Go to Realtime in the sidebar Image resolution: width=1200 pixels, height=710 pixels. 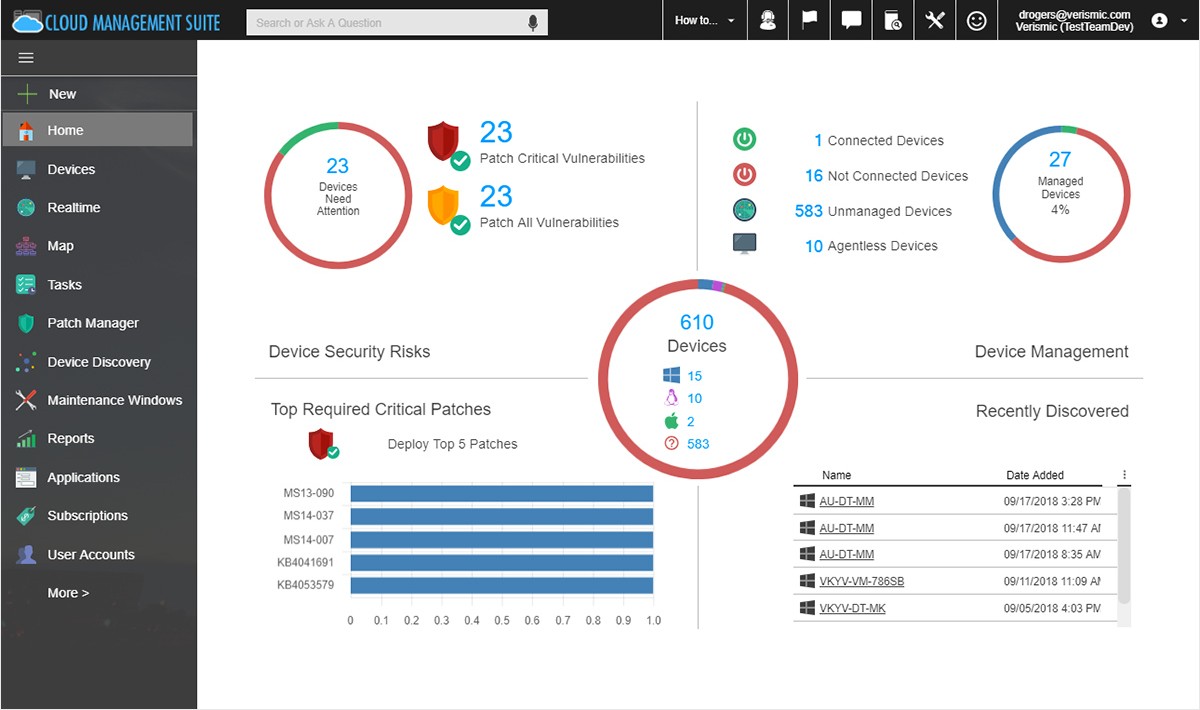pos(99,207)
